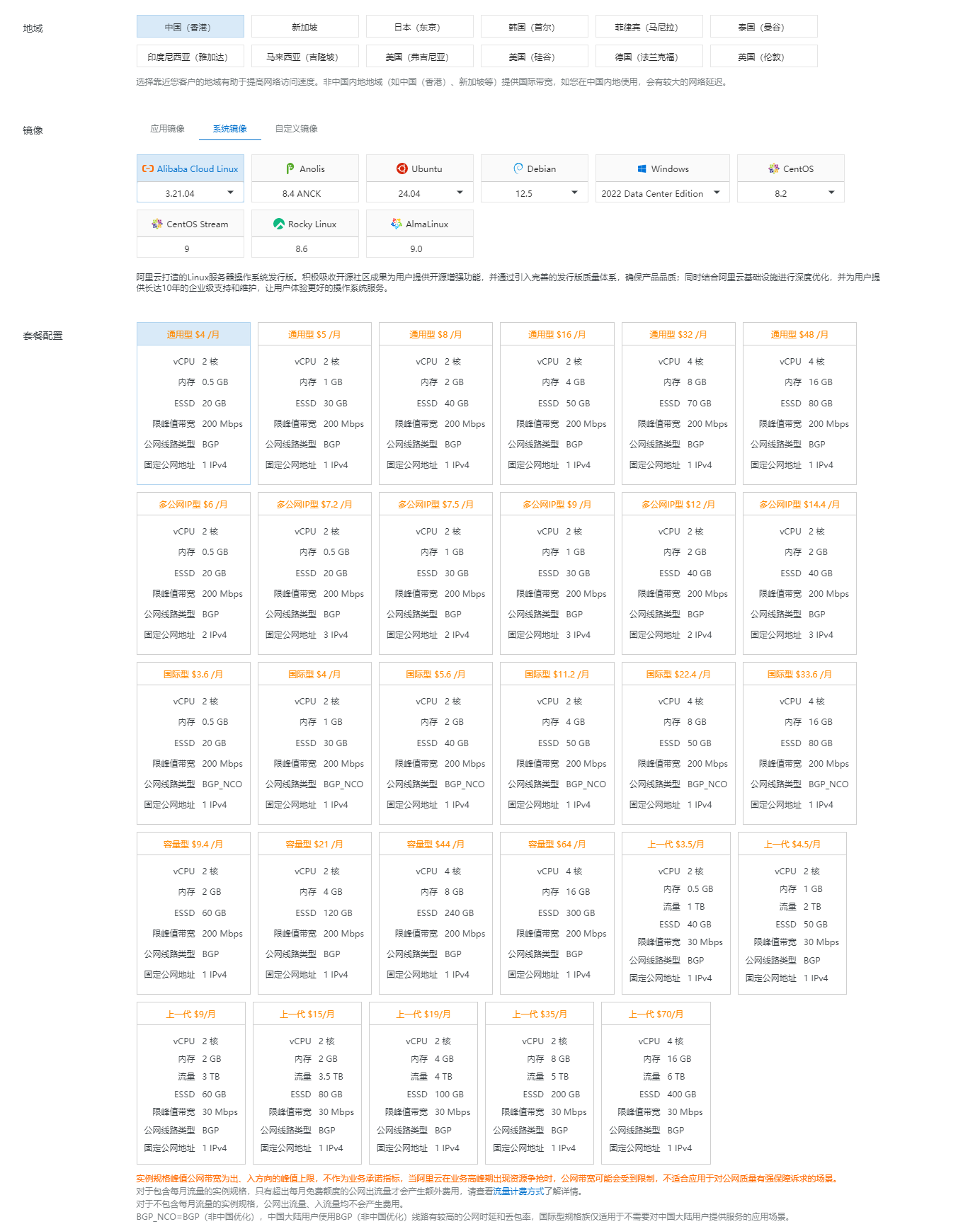Select the 上一代 $70/月 plan card
Screen dimensions: 980x1229
(656, 1083)
